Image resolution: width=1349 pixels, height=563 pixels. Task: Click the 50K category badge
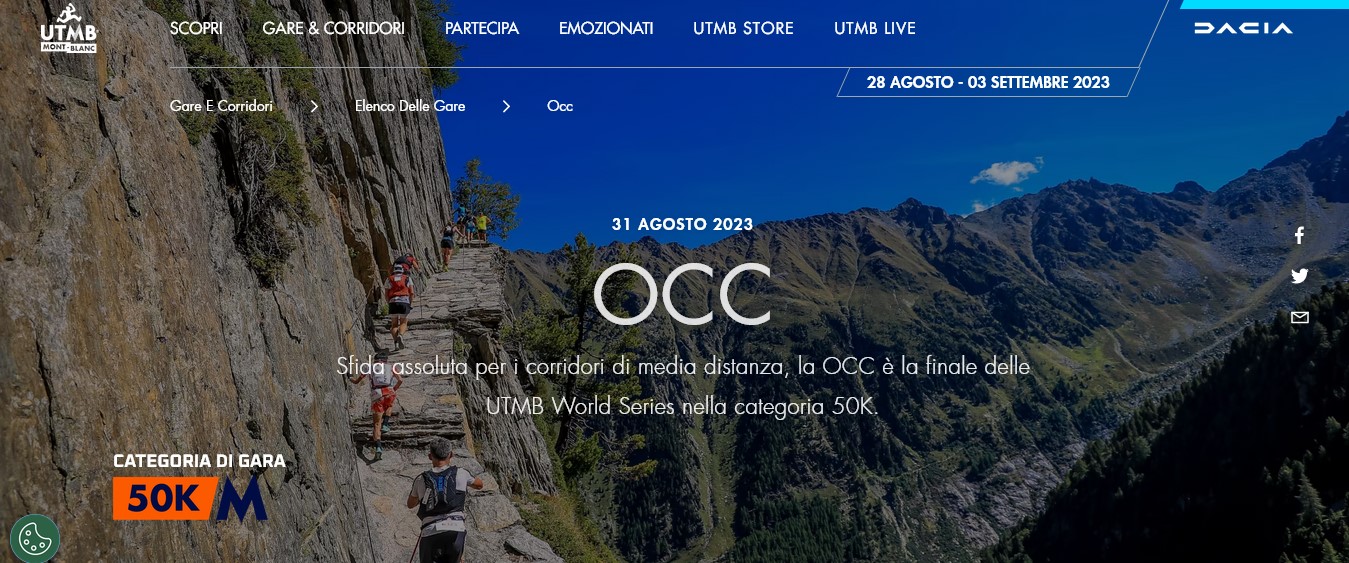165,498
